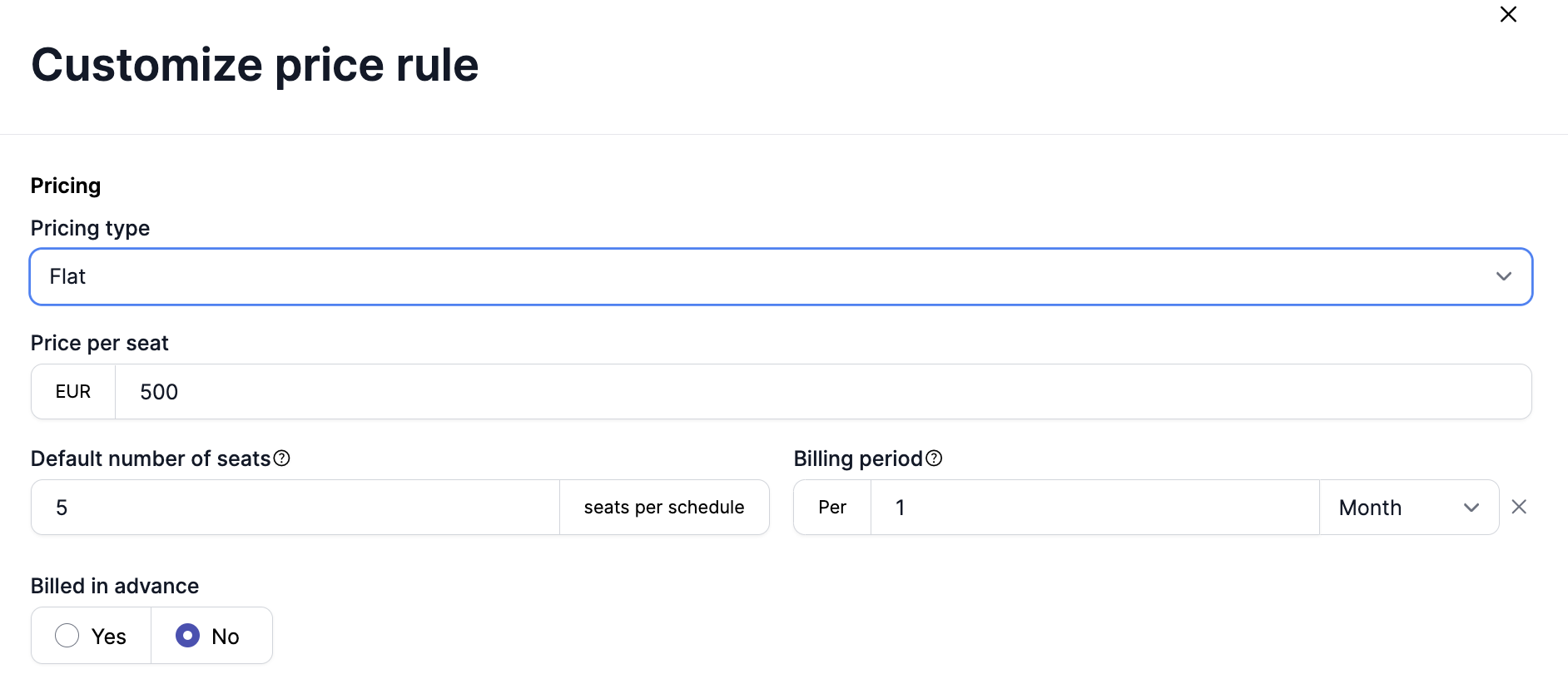
Task: Expand the chevron next to Month
Action: pos(1471,508)
